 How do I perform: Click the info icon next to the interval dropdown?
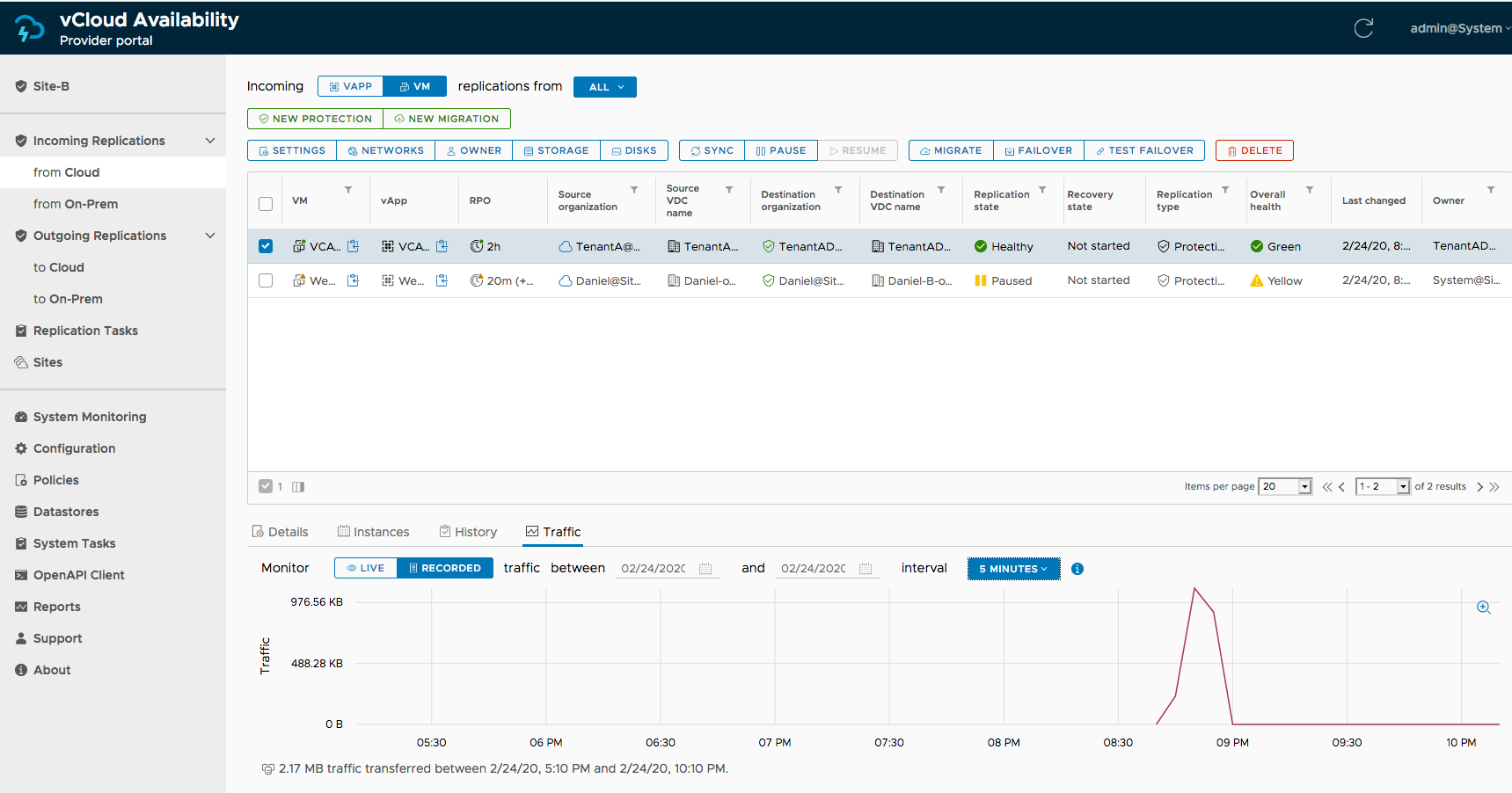(1077, 569)
